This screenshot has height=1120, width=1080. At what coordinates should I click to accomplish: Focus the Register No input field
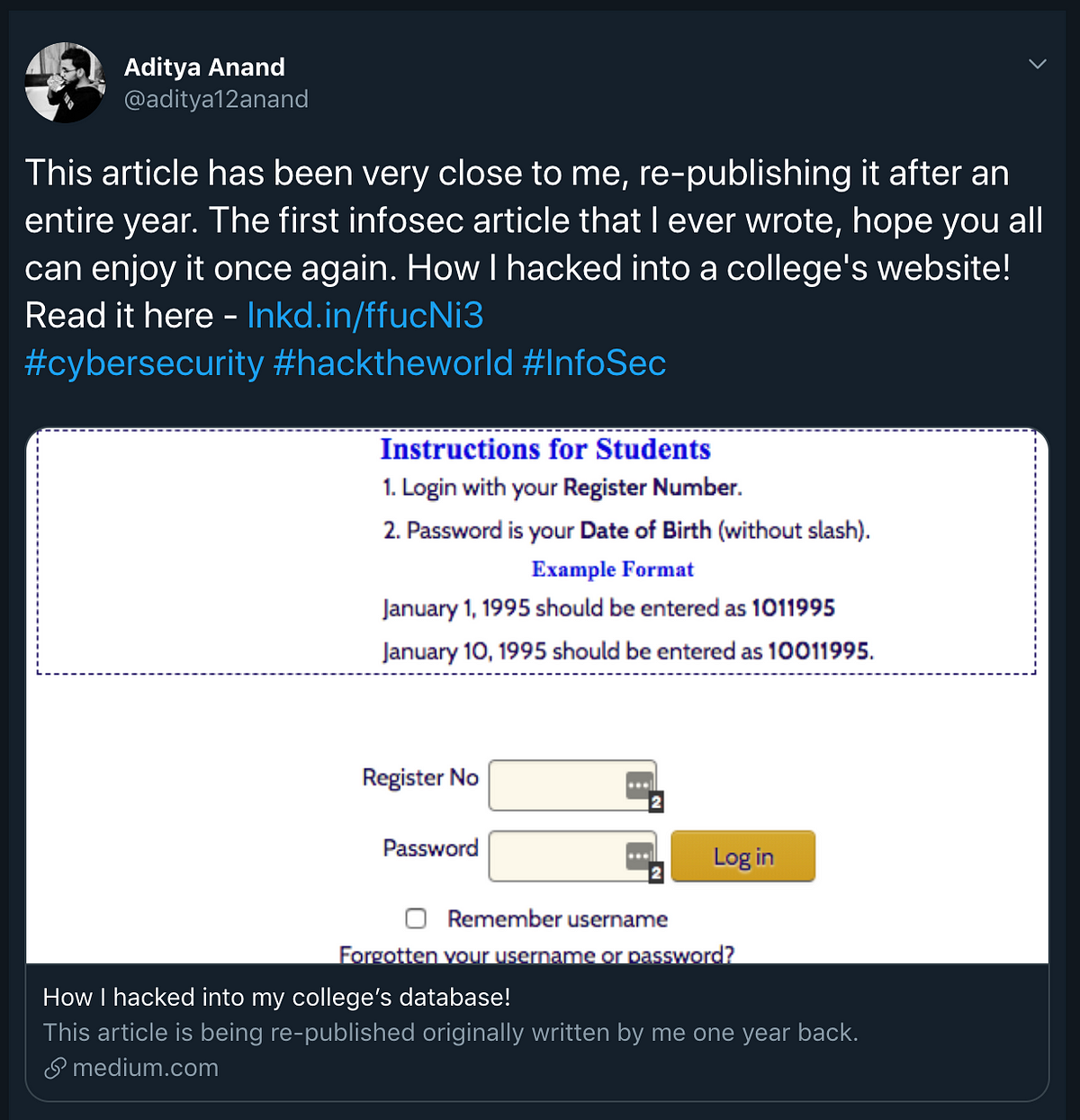(x=572, y=785)
